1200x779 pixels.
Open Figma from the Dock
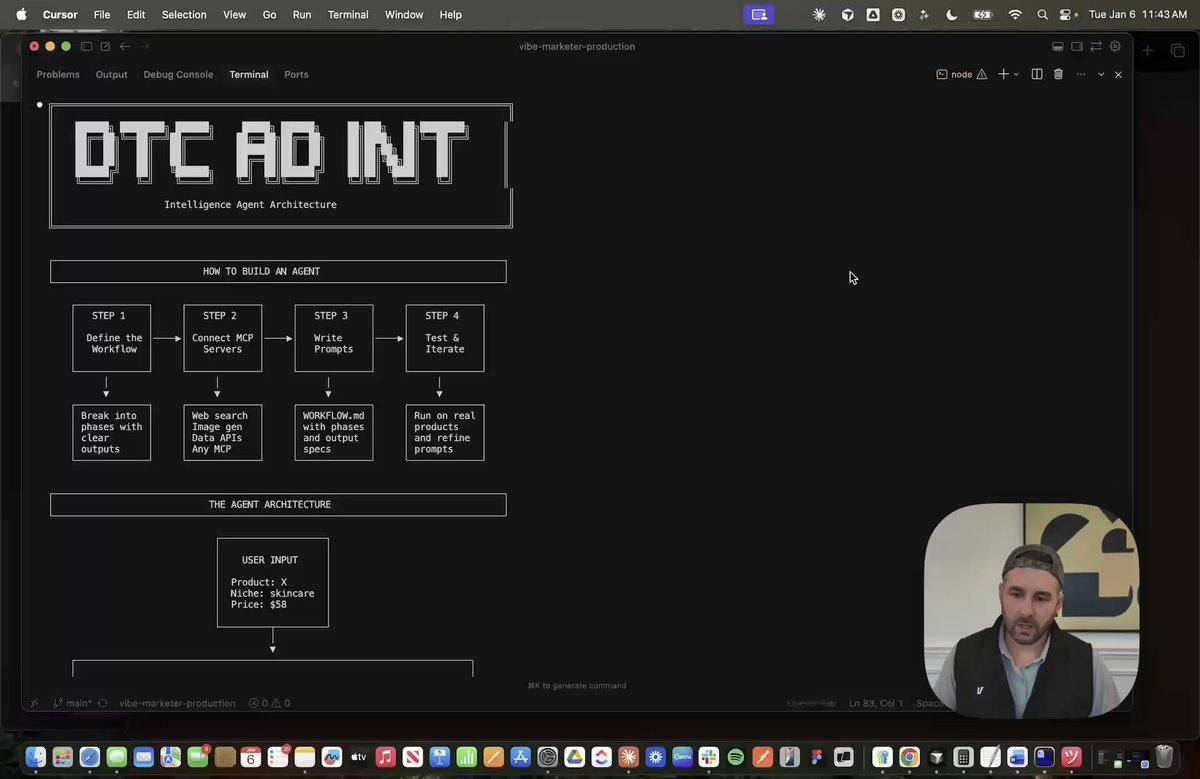(816, 757)
